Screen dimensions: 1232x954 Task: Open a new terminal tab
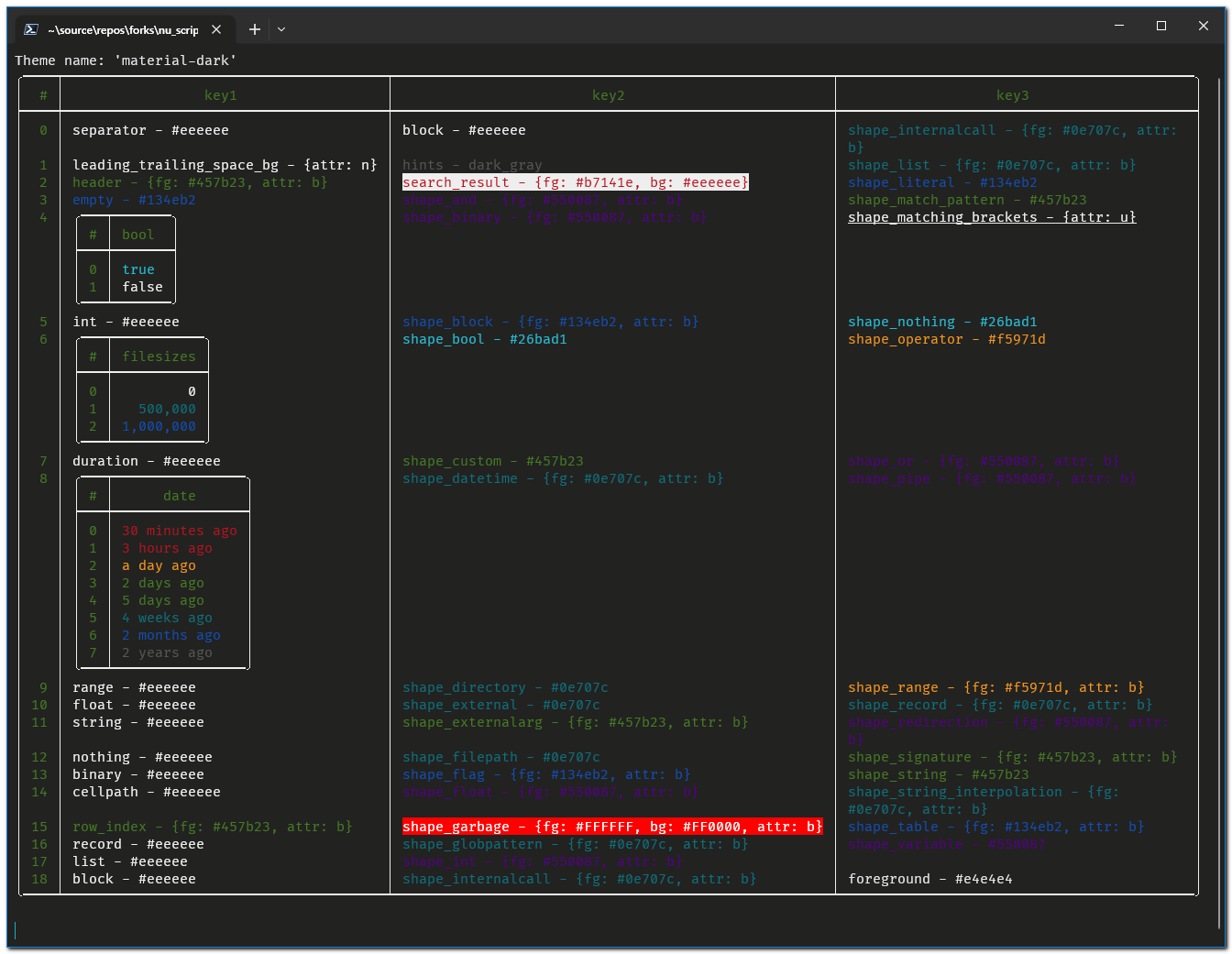(255, 29)
